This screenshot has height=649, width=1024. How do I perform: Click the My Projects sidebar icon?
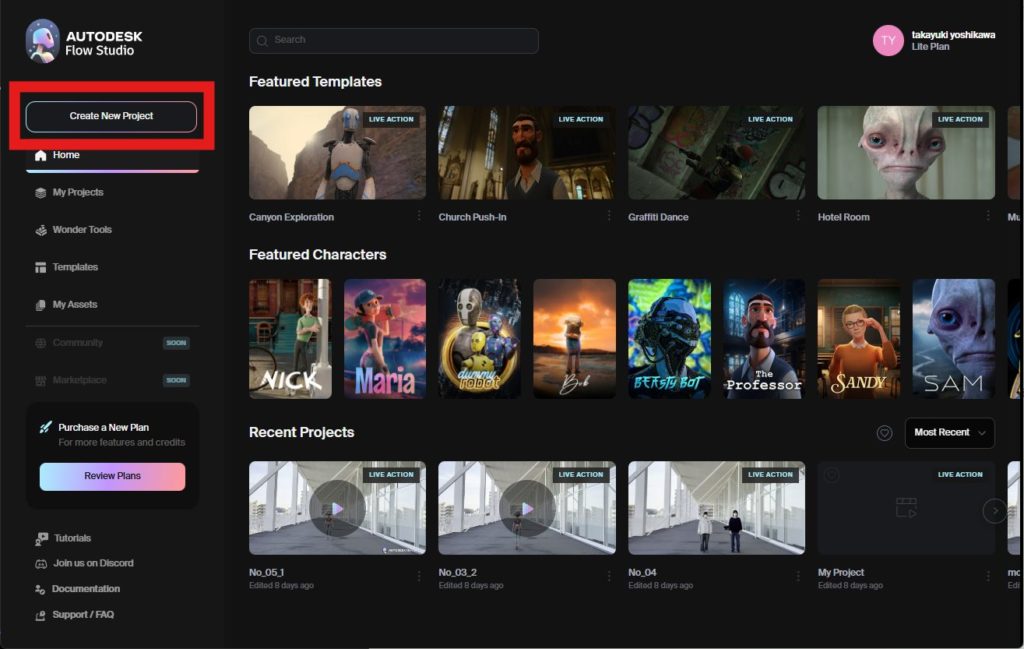pyautogui.click(x=40, y=193)
